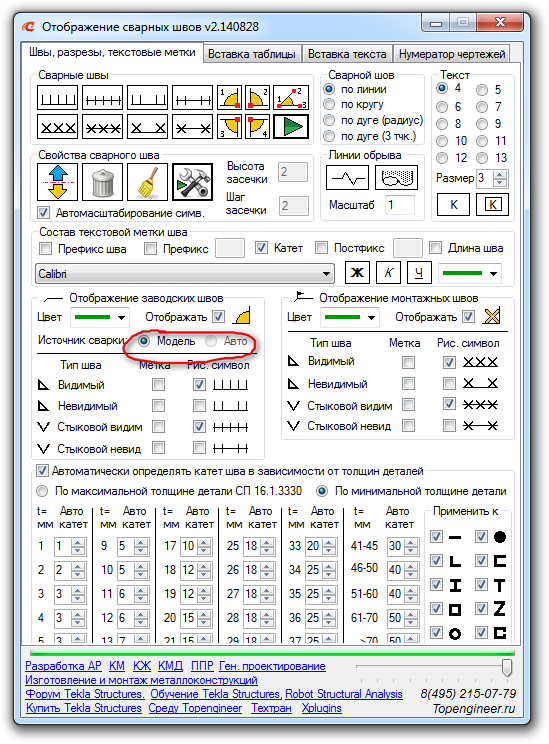
Task: Click the Купить Tekla Structures link
Action: [84, 708]
